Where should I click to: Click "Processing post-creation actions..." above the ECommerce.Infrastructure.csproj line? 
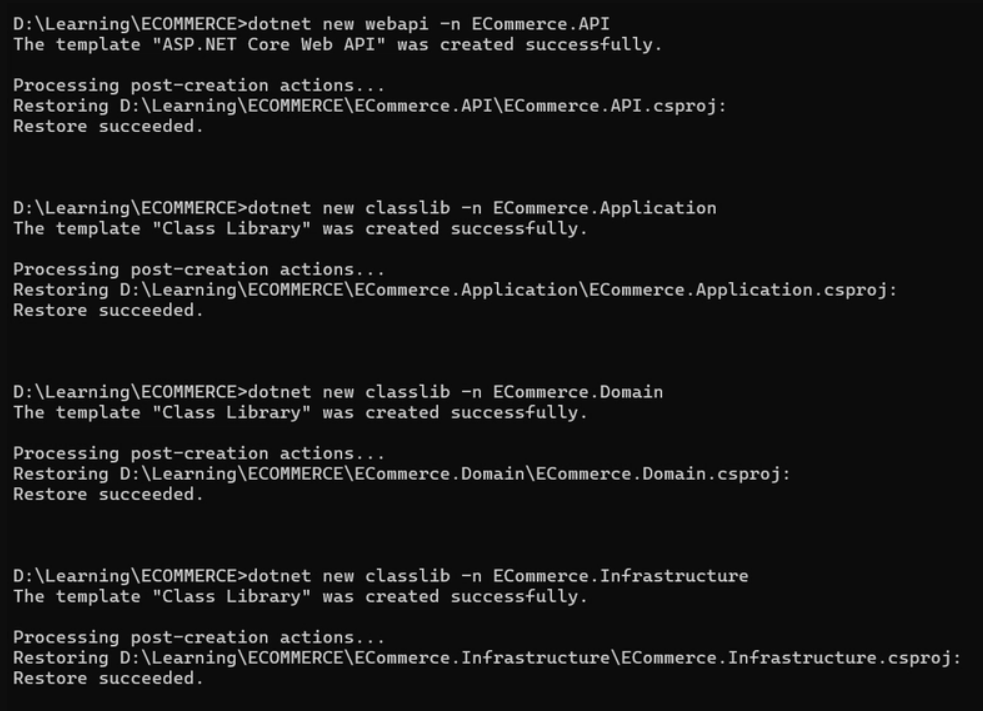pyautogui.click(x=198, y=637)
